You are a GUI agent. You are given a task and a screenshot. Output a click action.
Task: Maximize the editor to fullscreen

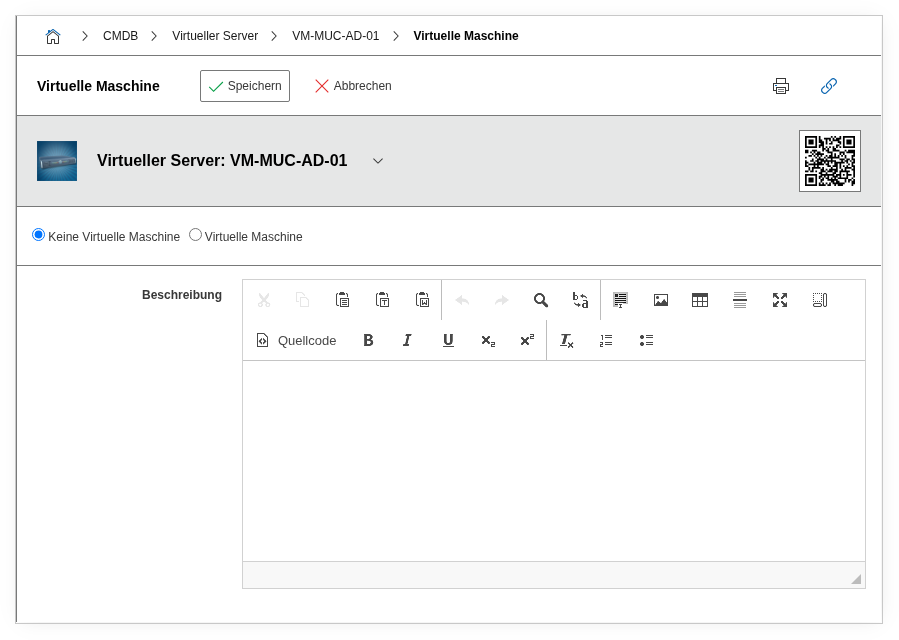(x=780, y=300)
